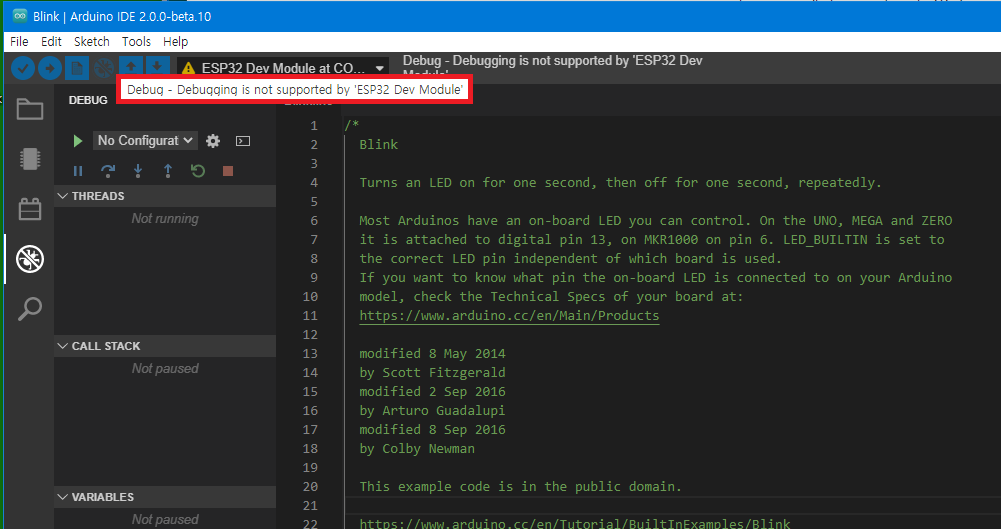Click the Step Into debug control
Image resolution: width=1001 pixels, height=529 pixels.
coord(138,171)
